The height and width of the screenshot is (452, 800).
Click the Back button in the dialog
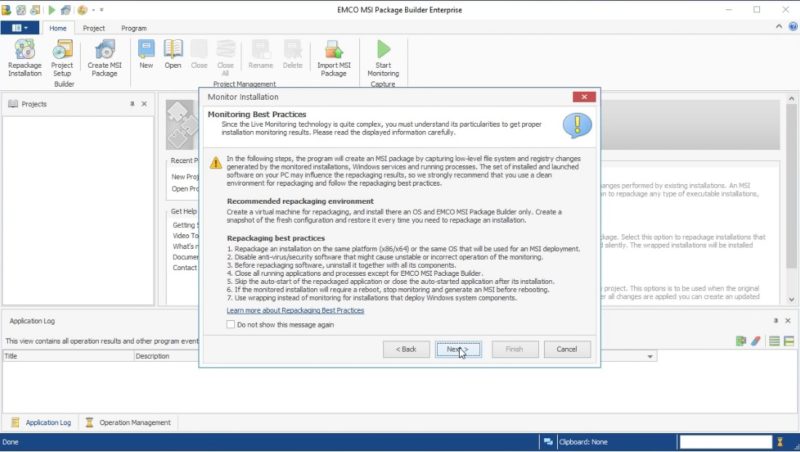[406, 349]
